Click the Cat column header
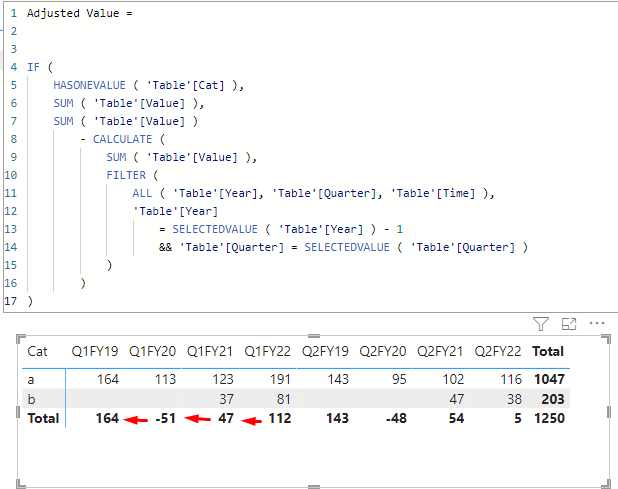The width and height of the screenshot is (618, 489). (37, 351)
